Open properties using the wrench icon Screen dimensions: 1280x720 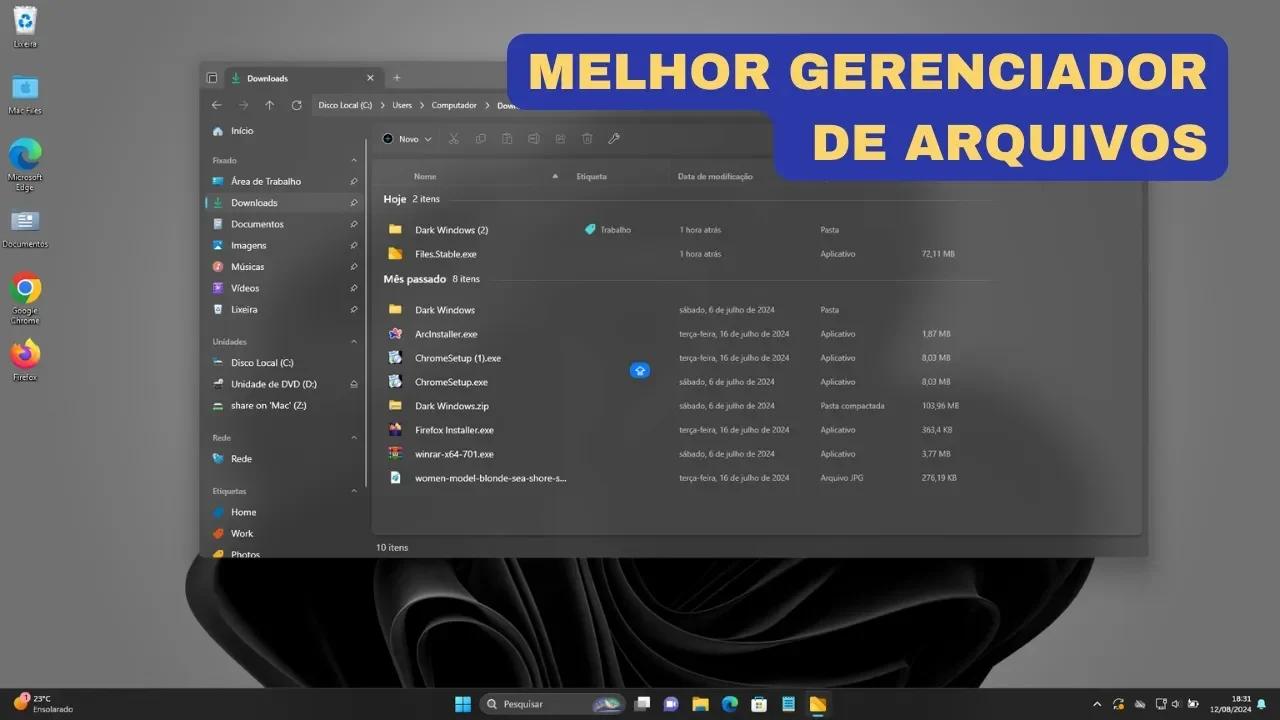pyautogui.click(x=614, y=139)
